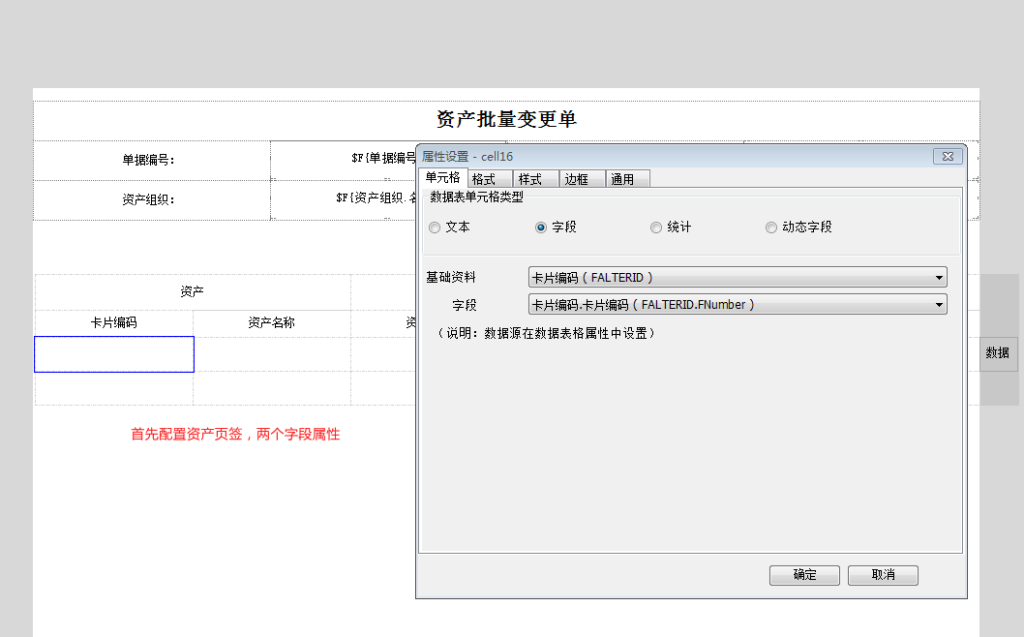Click the 数据 side panel tab
This screenshot has height=637, width=1024.
(x=997, y=353)
